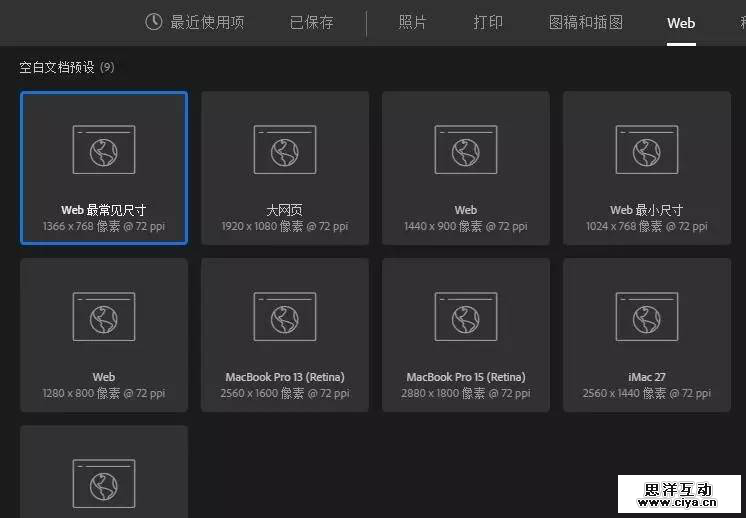Choose the iMac 27 preset icon
The height and width of the screenshot is (518, 746).
[647, 317]
